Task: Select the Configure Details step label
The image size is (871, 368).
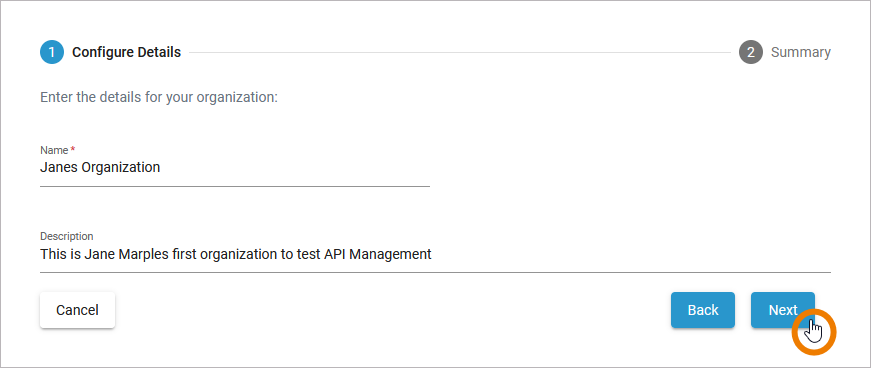Action: coord(127,52)
